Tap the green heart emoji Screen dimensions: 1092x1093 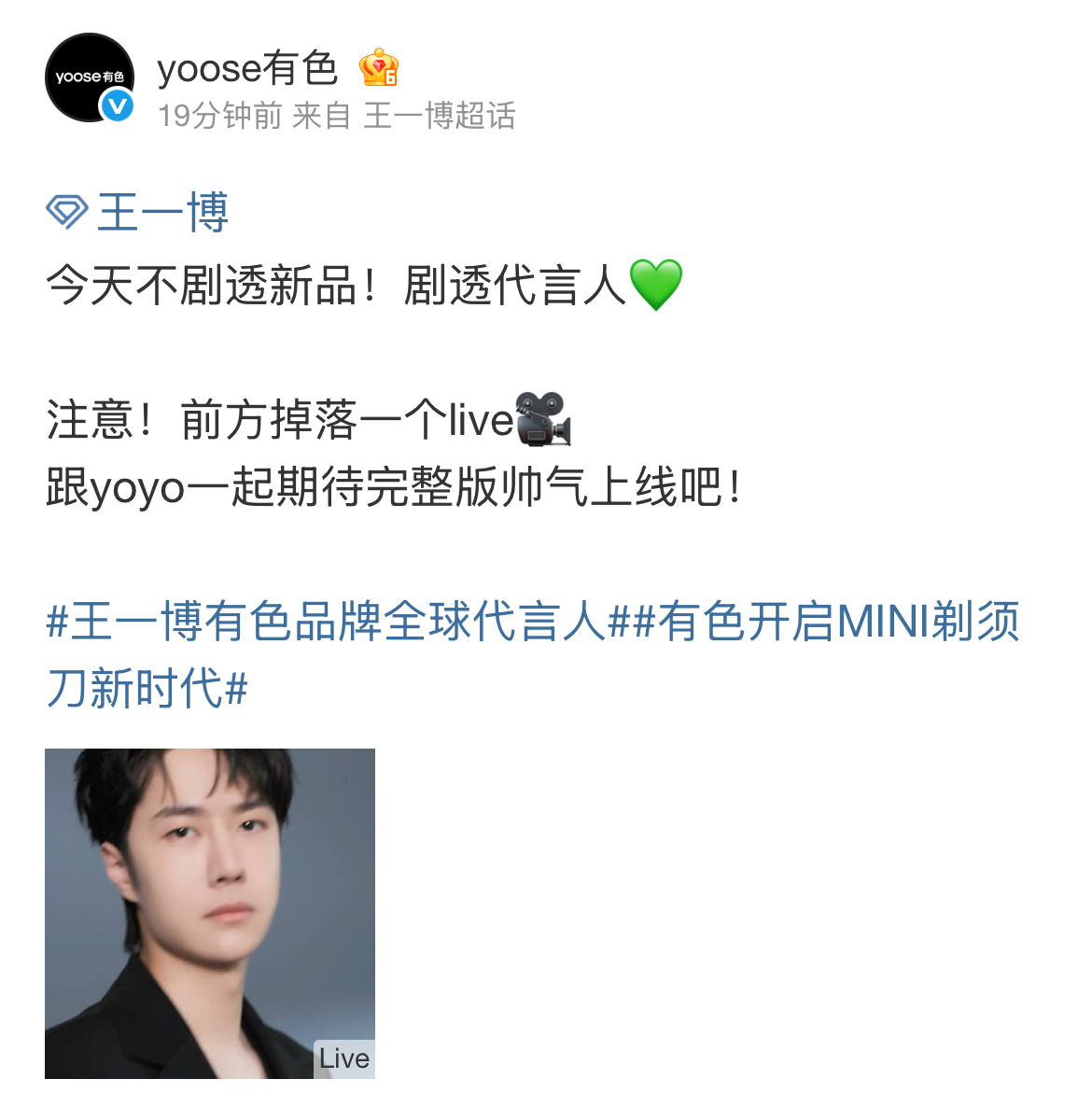[656, 285]
